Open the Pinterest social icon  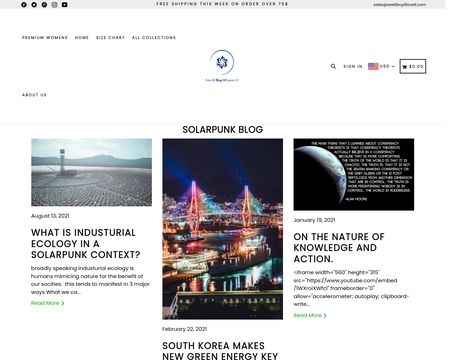tap(44, 5)
